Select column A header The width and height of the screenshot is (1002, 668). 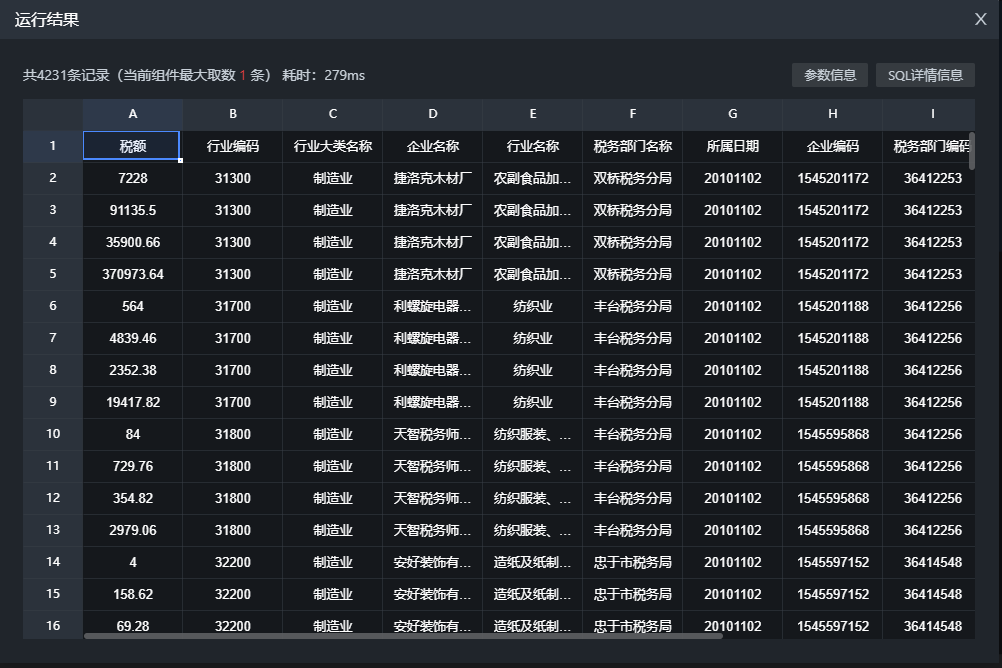point(133,114)
